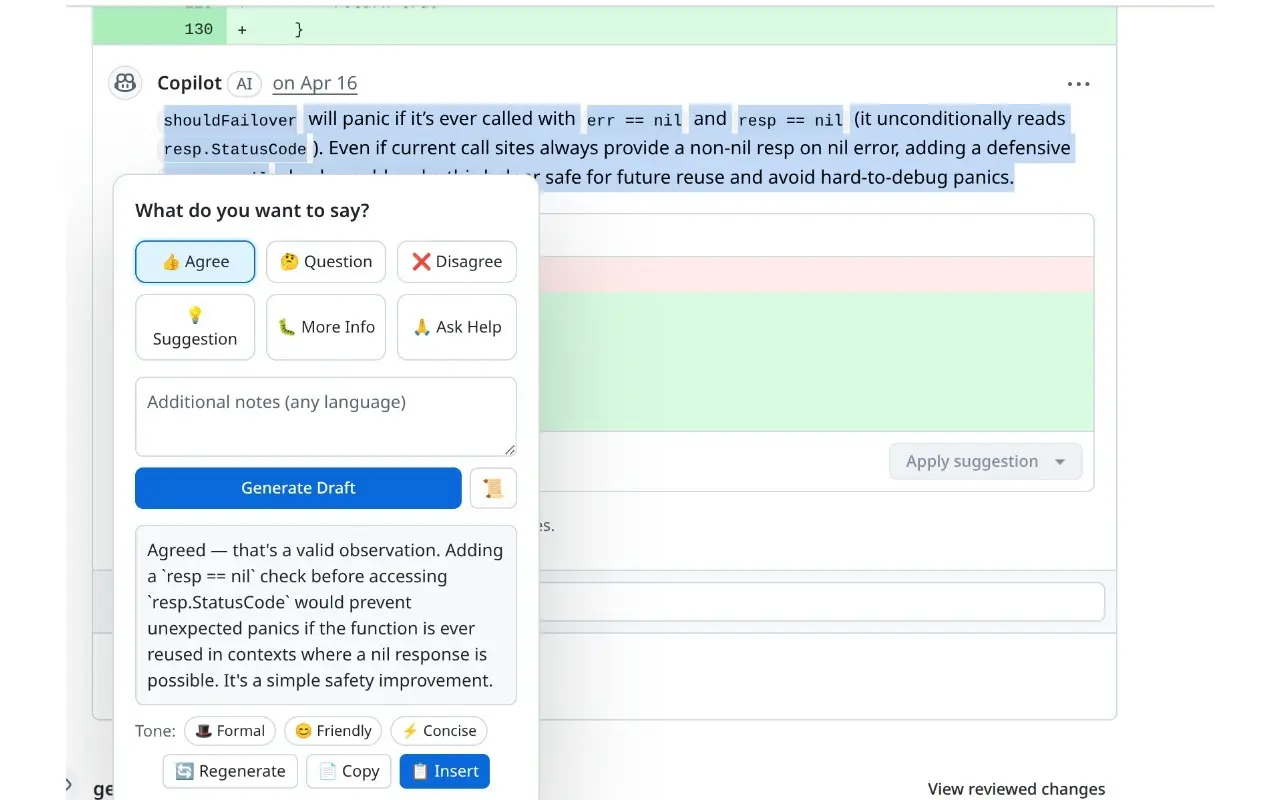Open prompt history scroll icon button
The width and height of the screenshot is (1280, 800).
[493, 488]
